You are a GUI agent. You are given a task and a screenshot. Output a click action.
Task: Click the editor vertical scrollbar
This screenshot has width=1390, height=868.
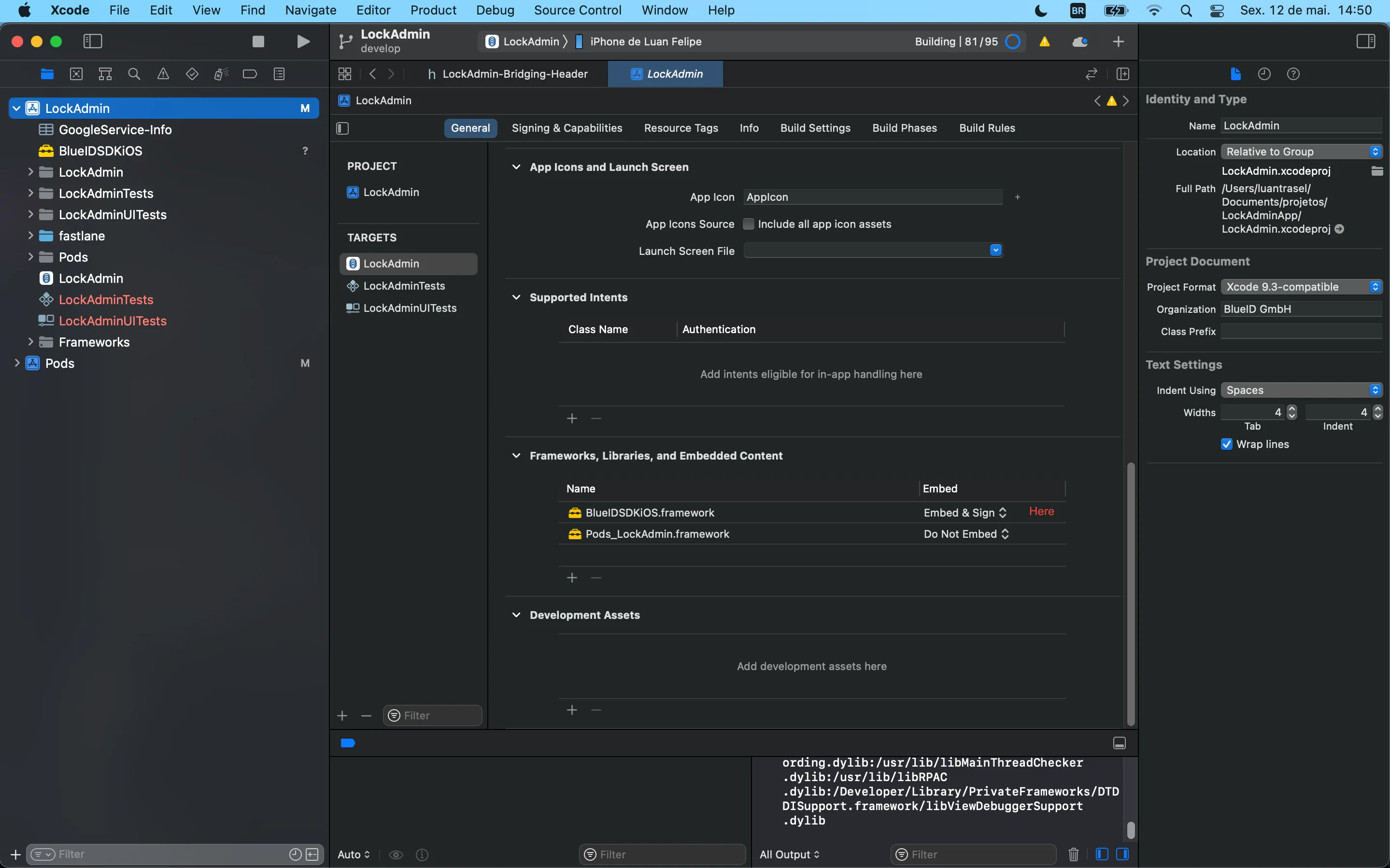(1131, 591)
